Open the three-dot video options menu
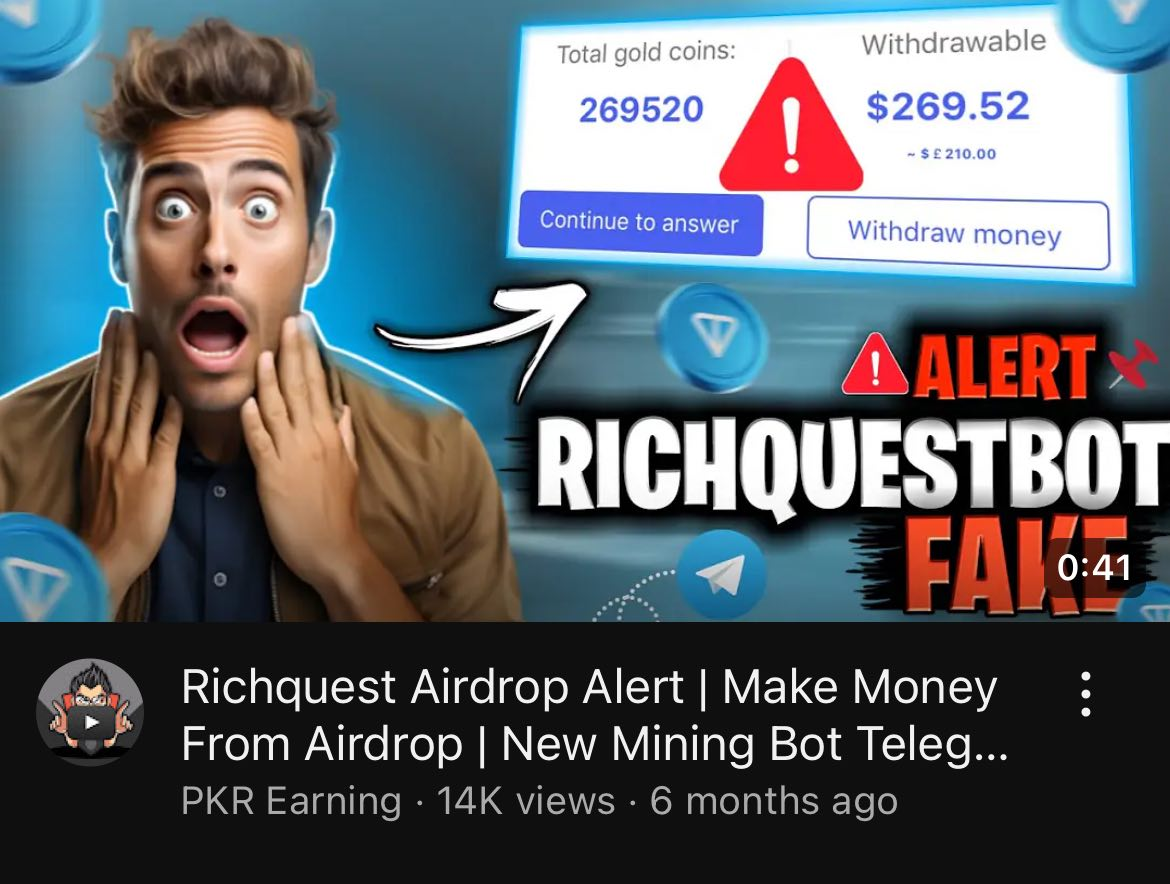The height and width of the screenshot is (884, 1170). pyautogui.click(x=1086, y=694)
